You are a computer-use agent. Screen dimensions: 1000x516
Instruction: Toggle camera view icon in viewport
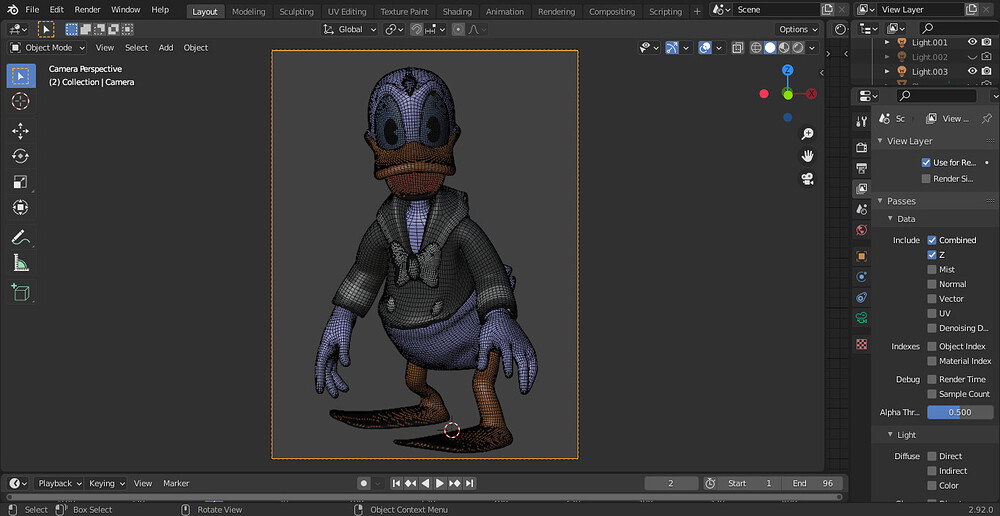coord(807,179)
